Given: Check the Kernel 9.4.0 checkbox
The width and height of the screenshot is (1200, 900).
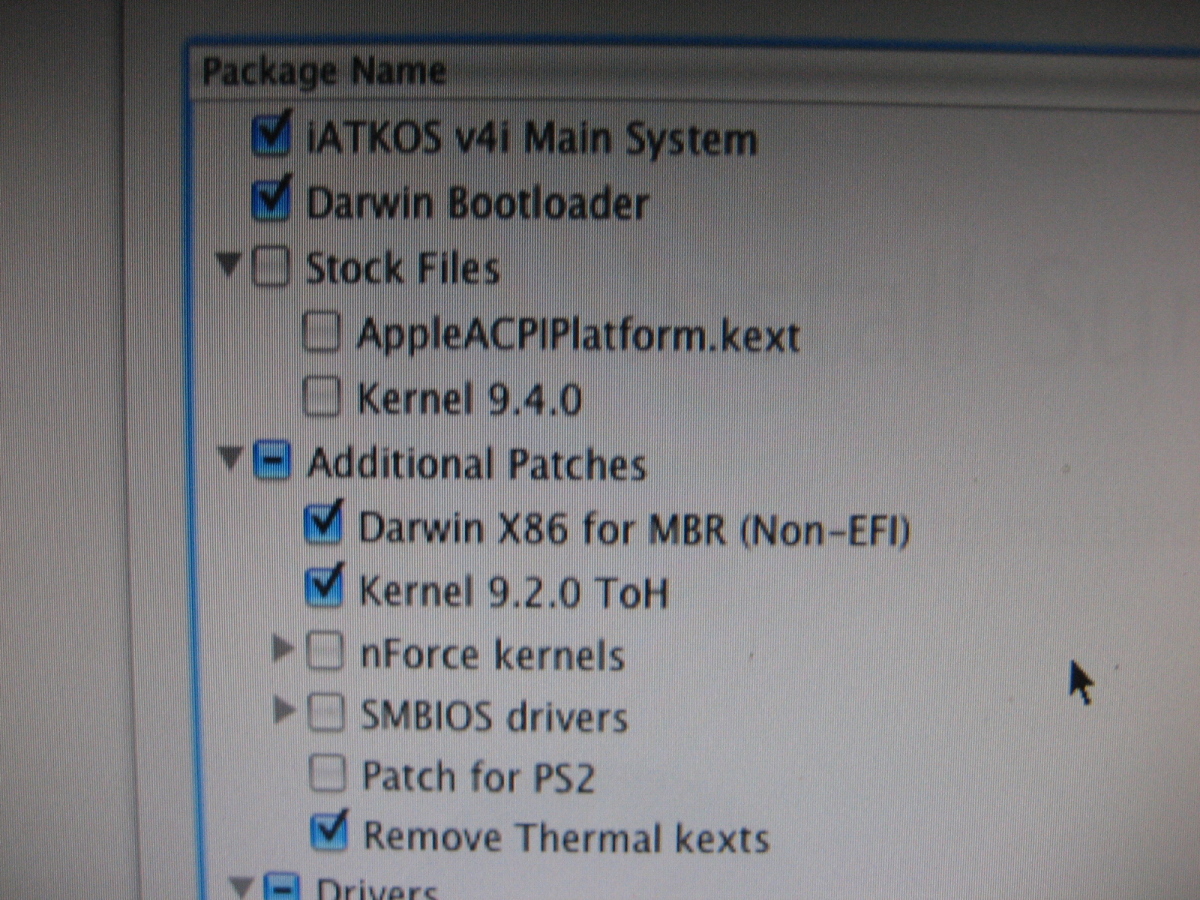Looking at the screenshot, I should click(322, 398).
